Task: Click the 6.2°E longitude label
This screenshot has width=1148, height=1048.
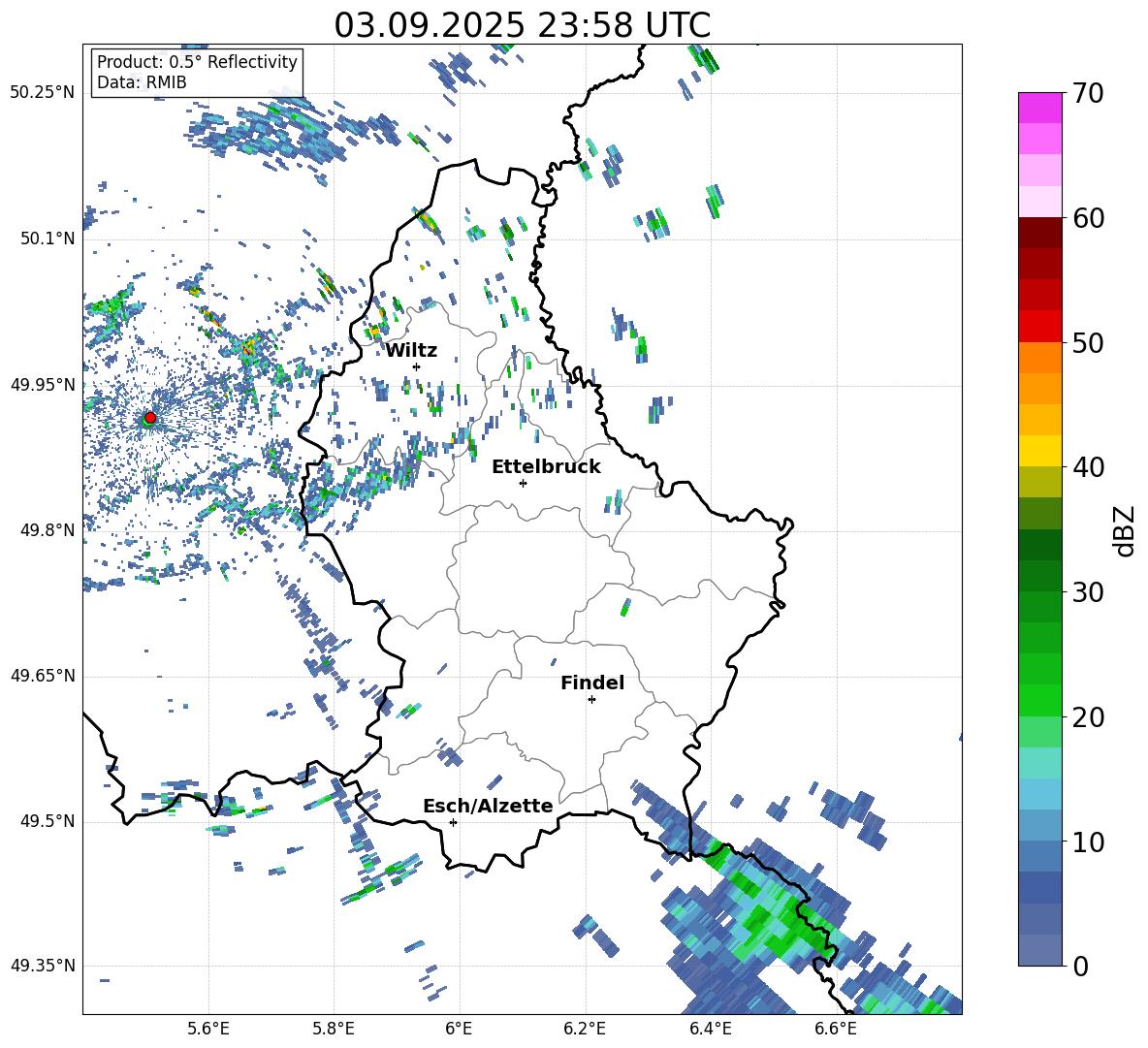Action: coord(585,1030)
